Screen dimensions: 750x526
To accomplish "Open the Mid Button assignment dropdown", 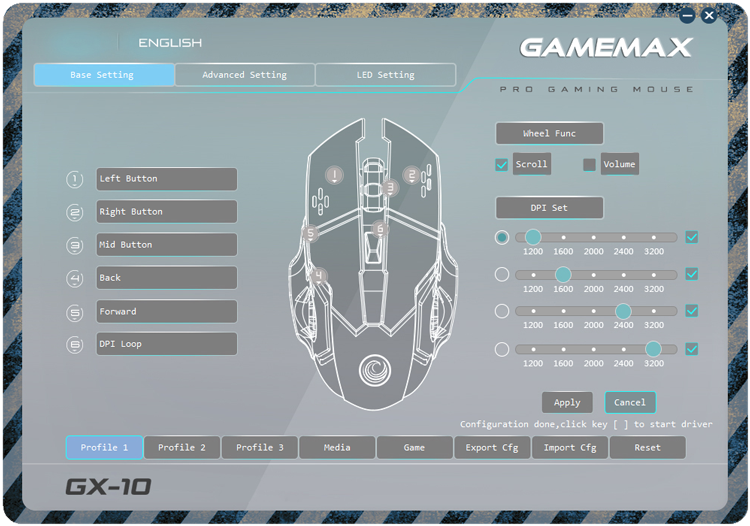I will [166, 245].
